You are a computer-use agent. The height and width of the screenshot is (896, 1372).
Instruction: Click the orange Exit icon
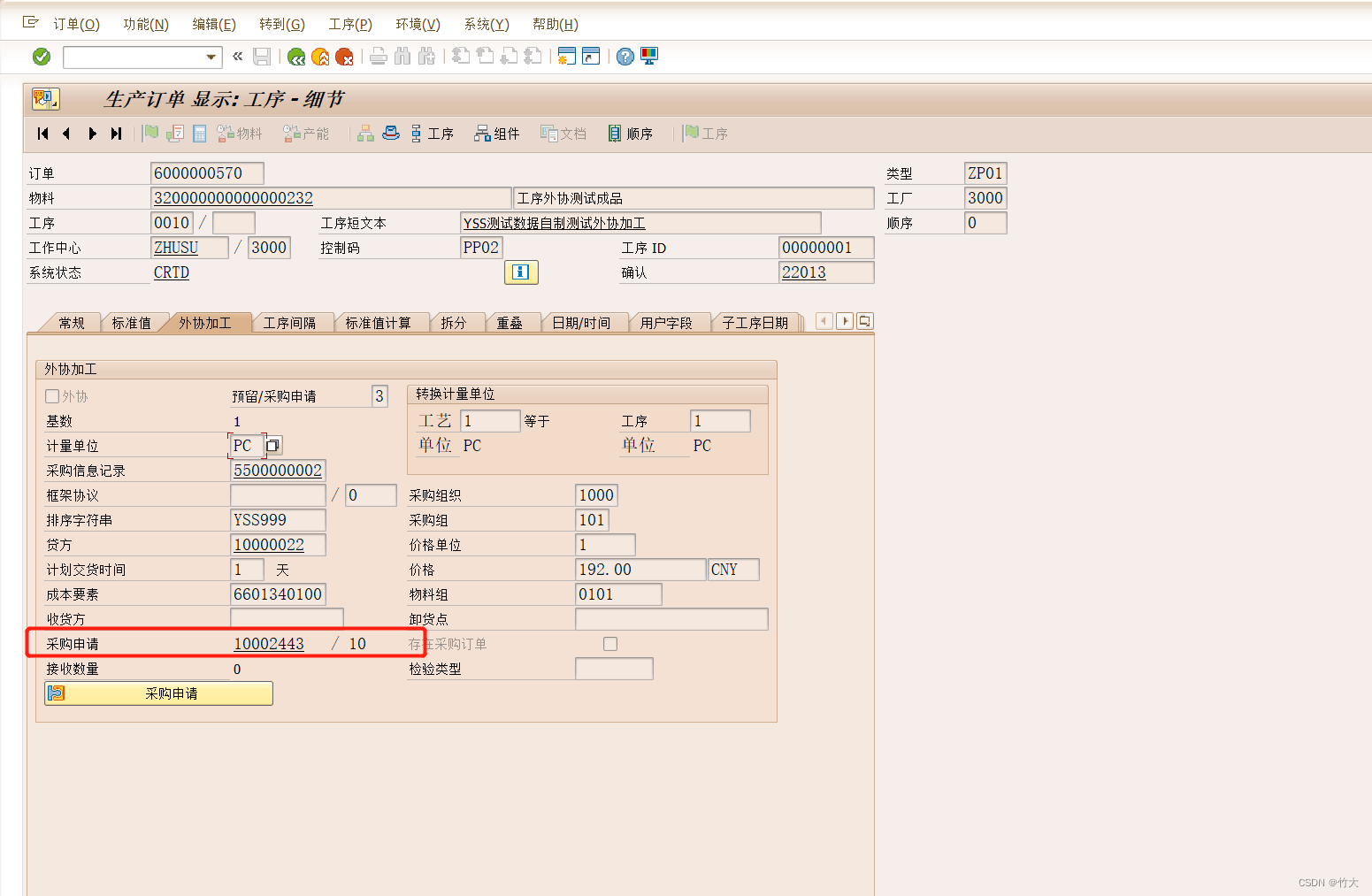(320, 57)
